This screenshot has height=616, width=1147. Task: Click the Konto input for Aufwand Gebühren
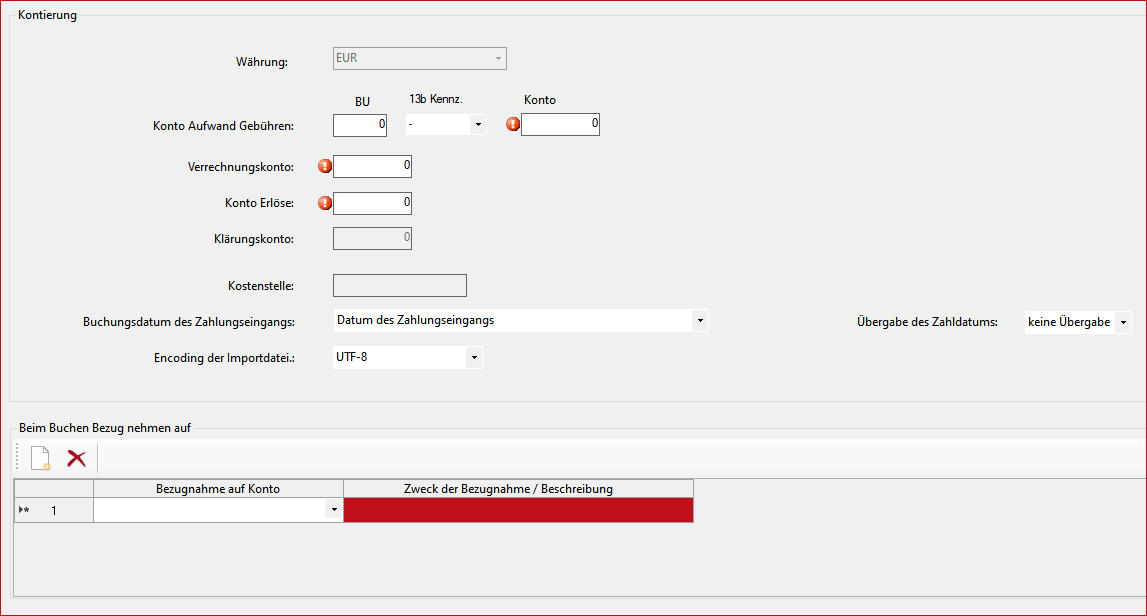pyautogui.click(x=560, y=124)
